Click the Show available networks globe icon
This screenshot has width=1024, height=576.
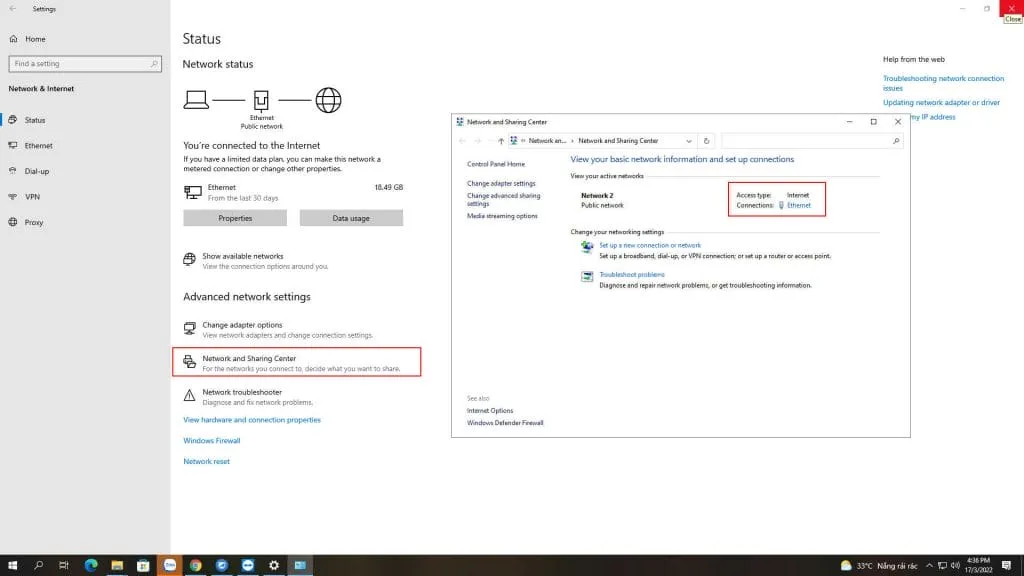[x=190, y=260]
